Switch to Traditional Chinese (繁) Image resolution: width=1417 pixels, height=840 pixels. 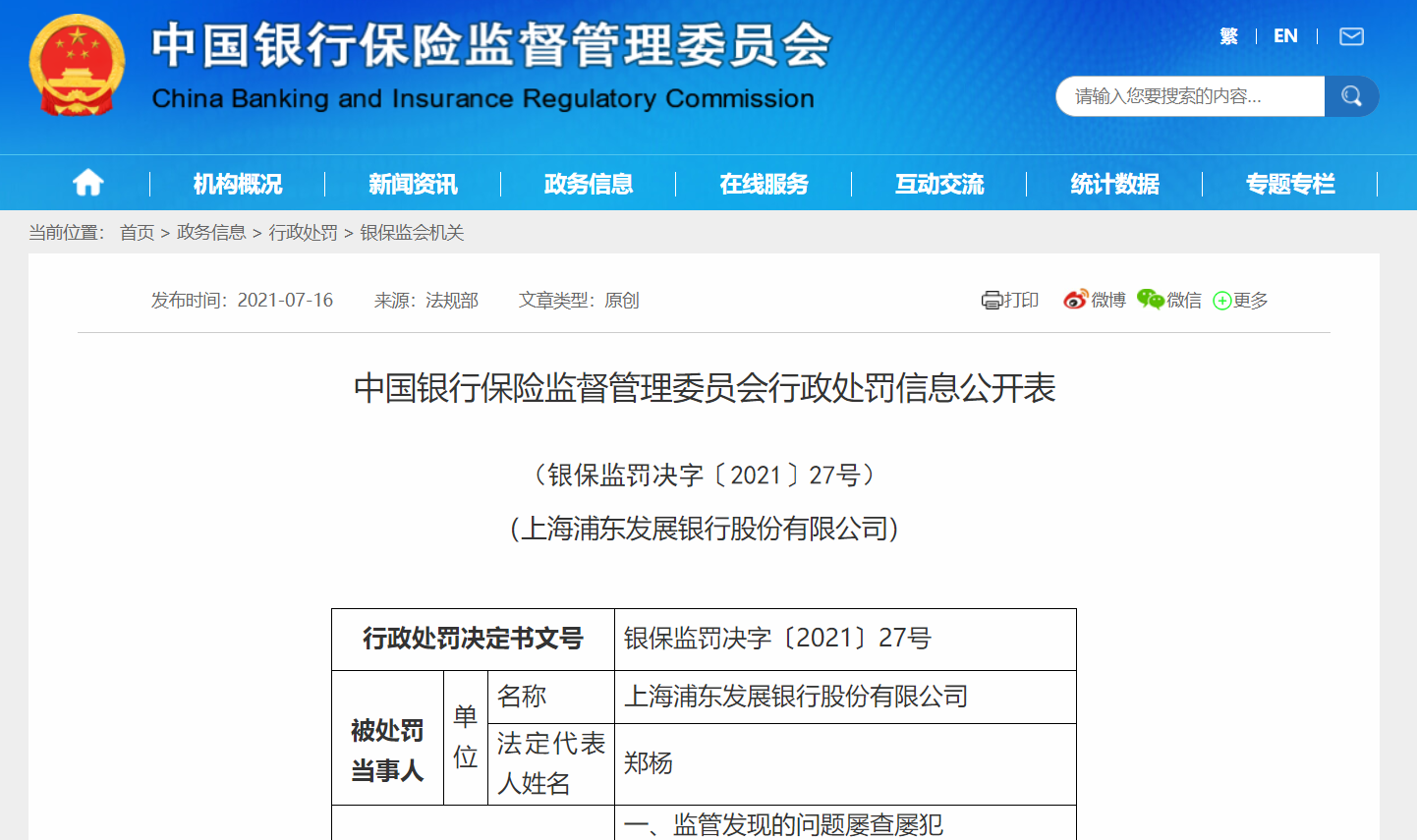(1228, 36)
